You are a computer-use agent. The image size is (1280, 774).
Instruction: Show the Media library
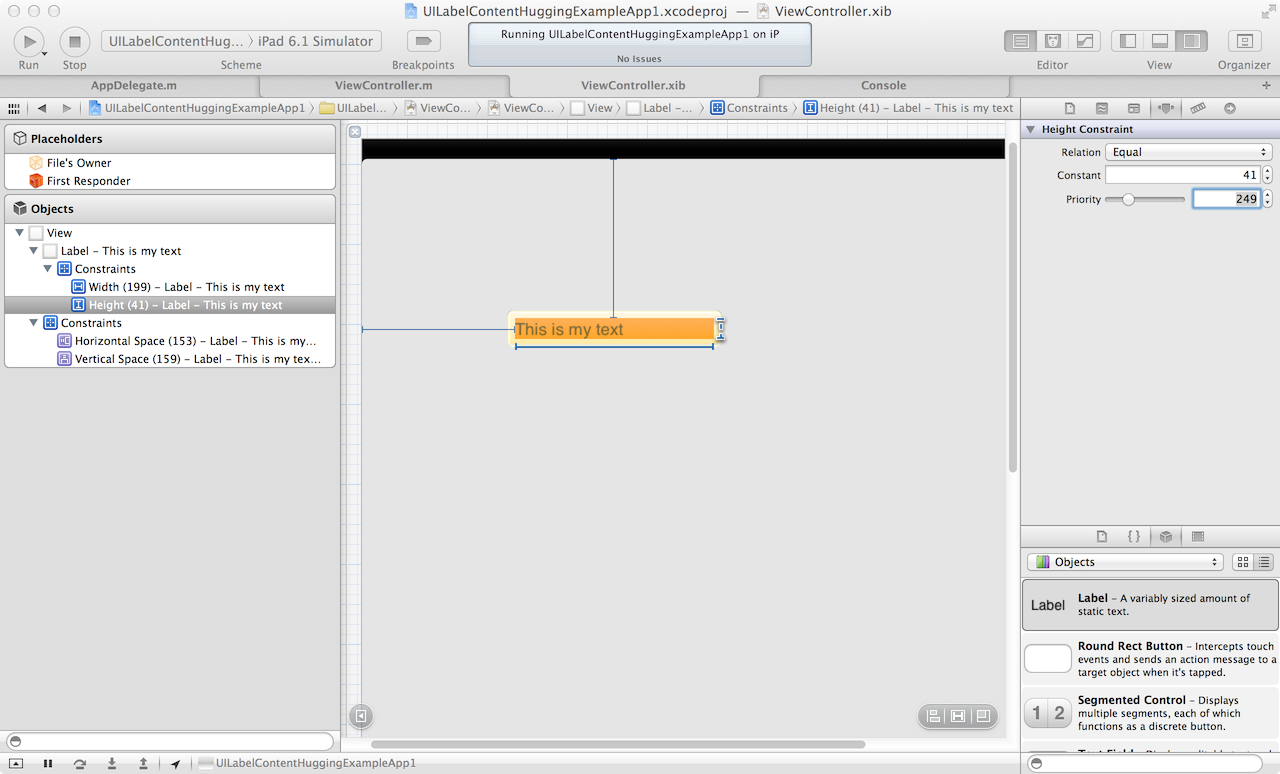pos(1198,536)
